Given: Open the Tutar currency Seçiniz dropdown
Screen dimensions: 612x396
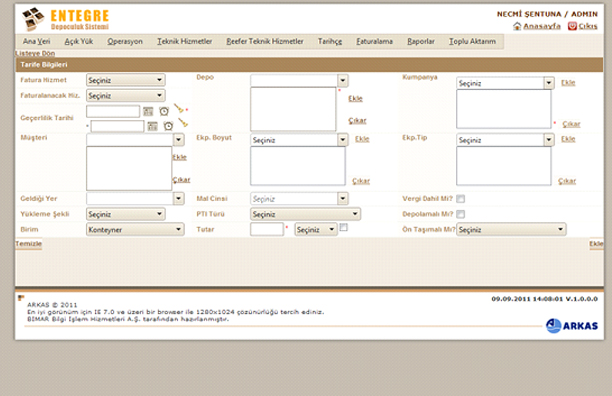Looking at the screenshot, I should (x=316, y=229).
